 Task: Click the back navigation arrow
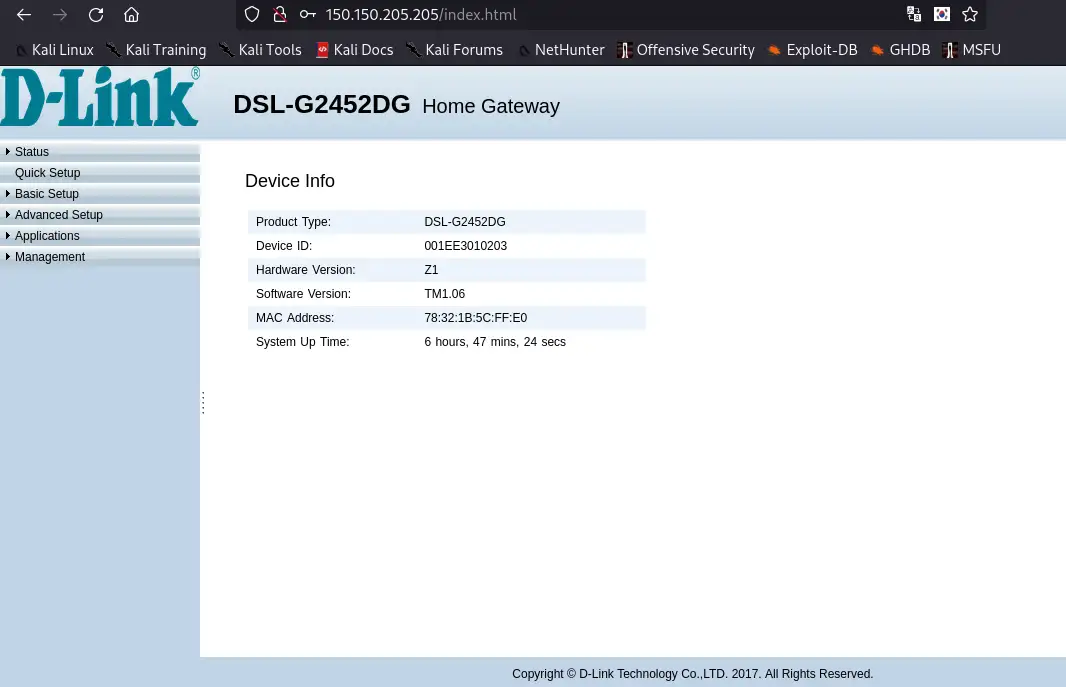24,15
